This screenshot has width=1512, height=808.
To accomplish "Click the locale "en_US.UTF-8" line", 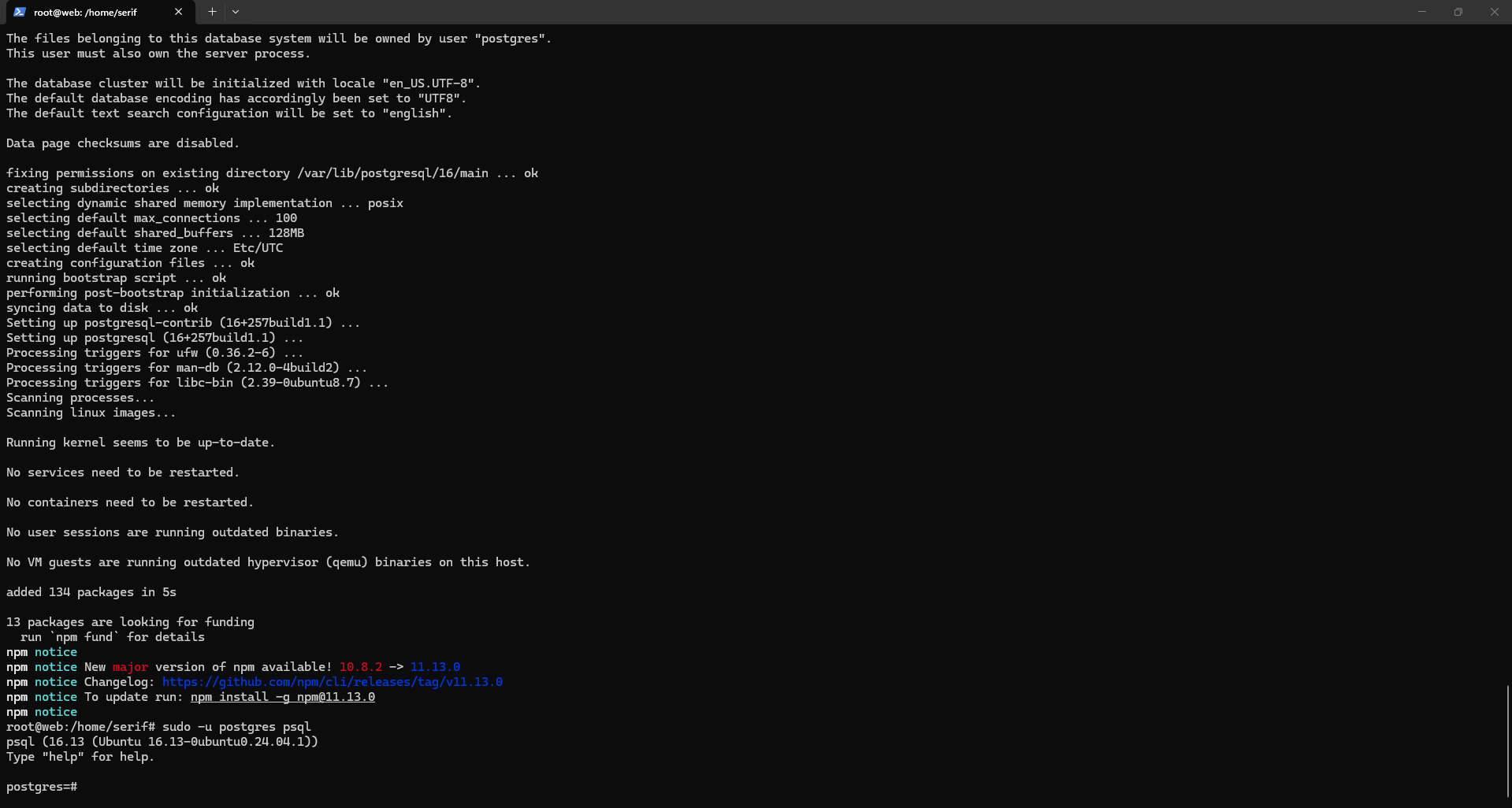I will (x=243, y=83).
